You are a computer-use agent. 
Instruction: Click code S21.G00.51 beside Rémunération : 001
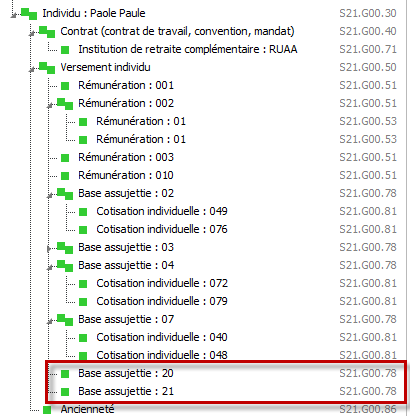(x=368, y=85)
